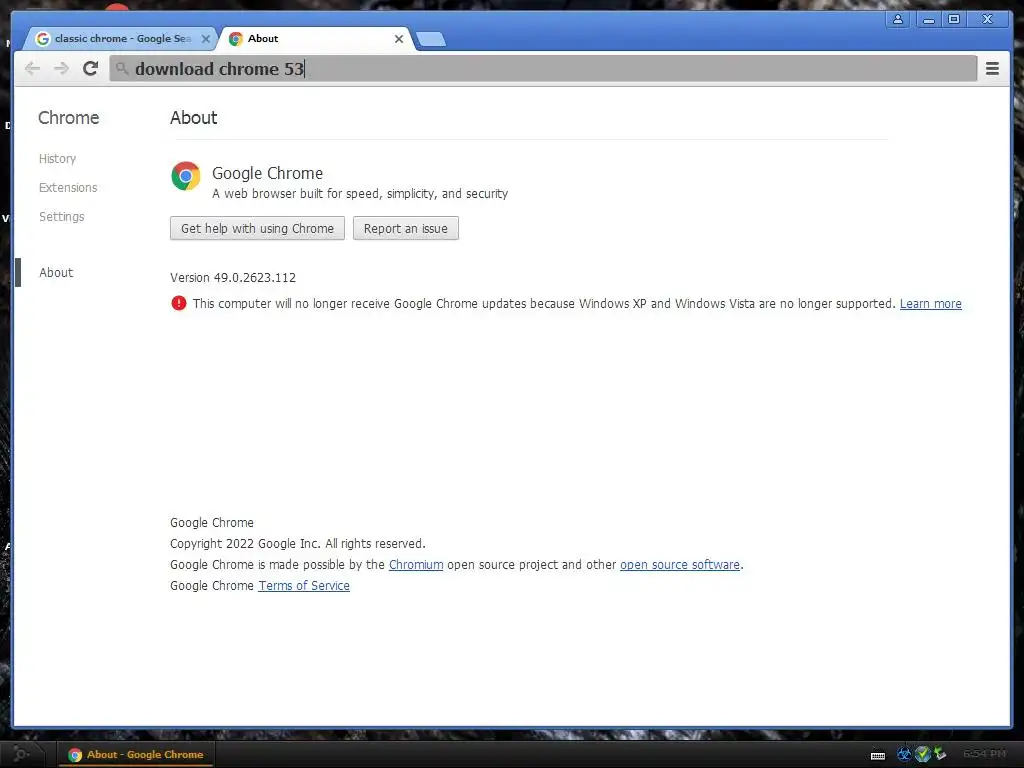Screen dimensions: 1024x768
Task: Click the red warning icon beside update message
Action: coord(178,303)
